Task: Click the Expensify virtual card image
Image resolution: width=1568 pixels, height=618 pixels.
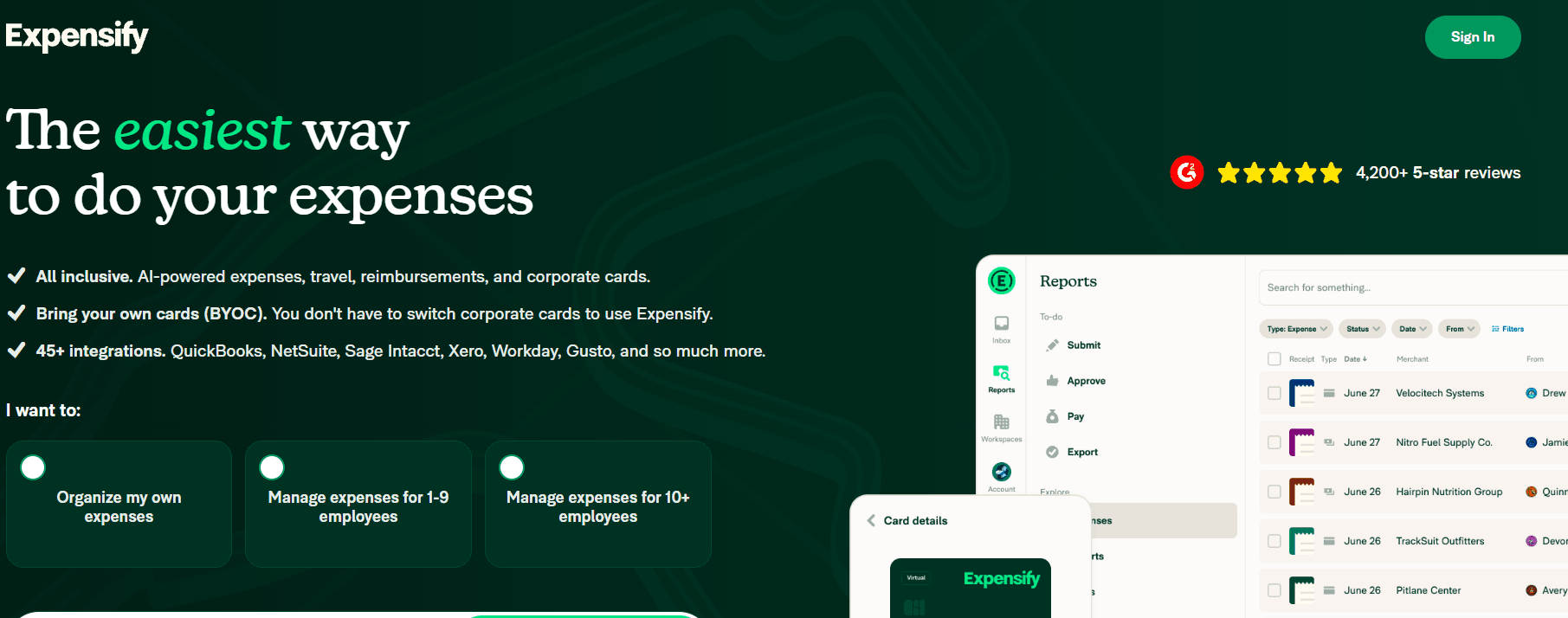Action: [x=971, y=588]
